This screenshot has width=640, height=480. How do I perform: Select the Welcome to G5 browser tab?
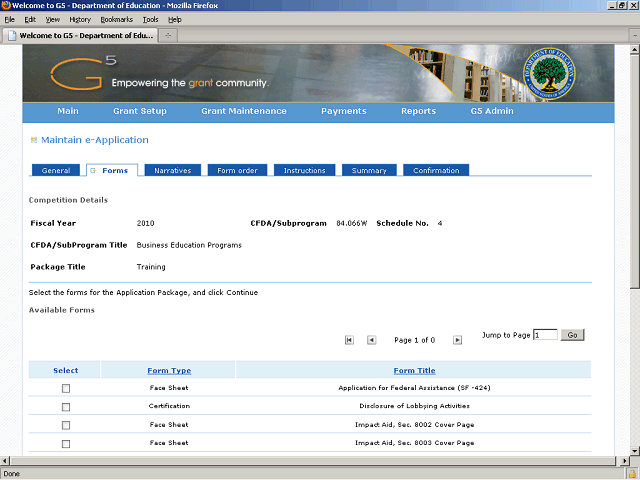pos(80,36)
